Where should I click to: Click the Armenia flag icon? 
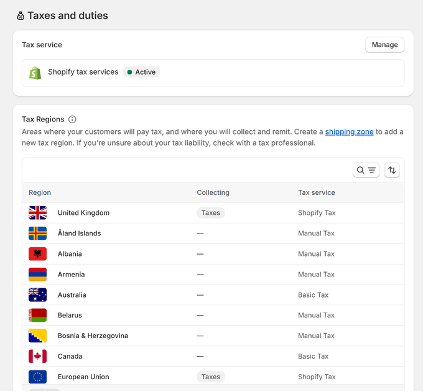pyautogui.click(x=38, y=275)
